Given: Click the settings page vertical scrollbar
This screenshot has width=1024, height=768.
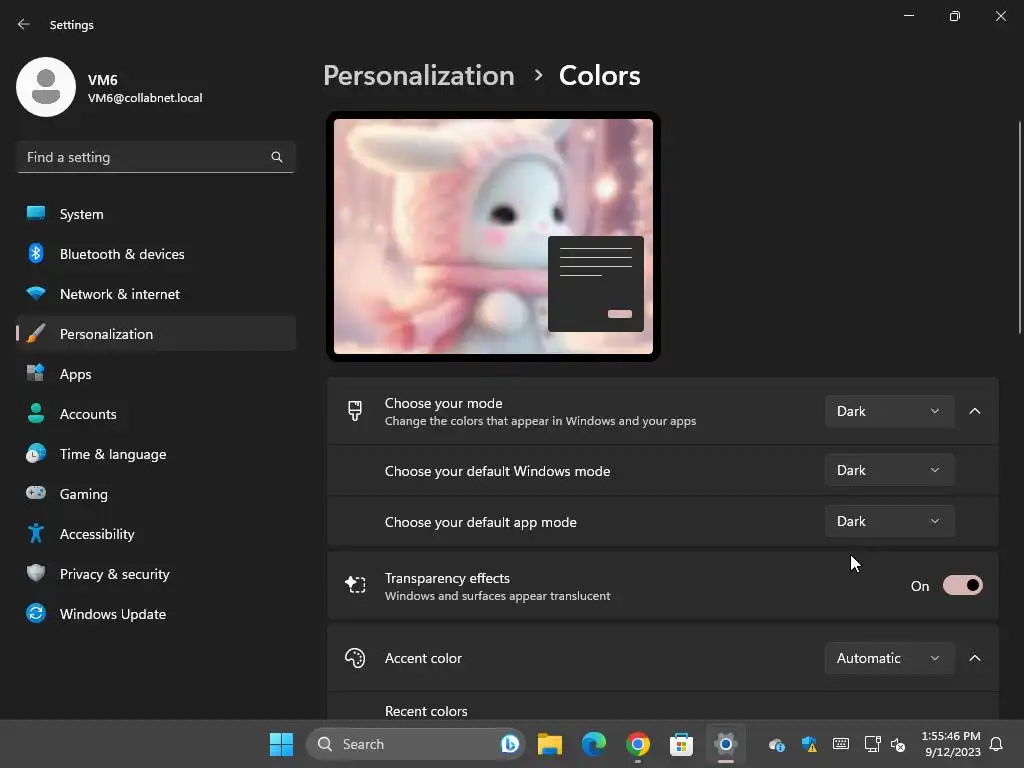Looking at the screenshot, I should (1019, 229).
